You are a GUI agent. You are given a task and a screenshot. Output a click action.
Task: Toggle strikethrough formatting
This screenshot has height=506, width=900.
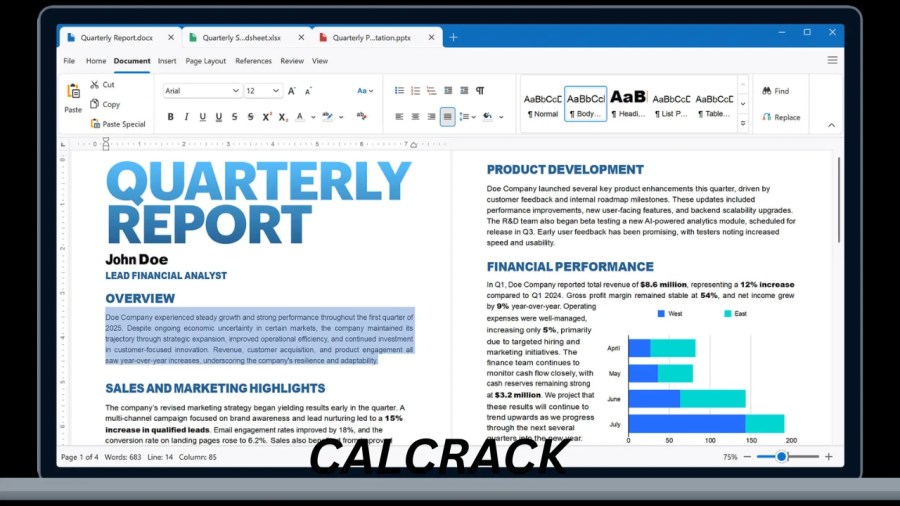coord(235,116)
